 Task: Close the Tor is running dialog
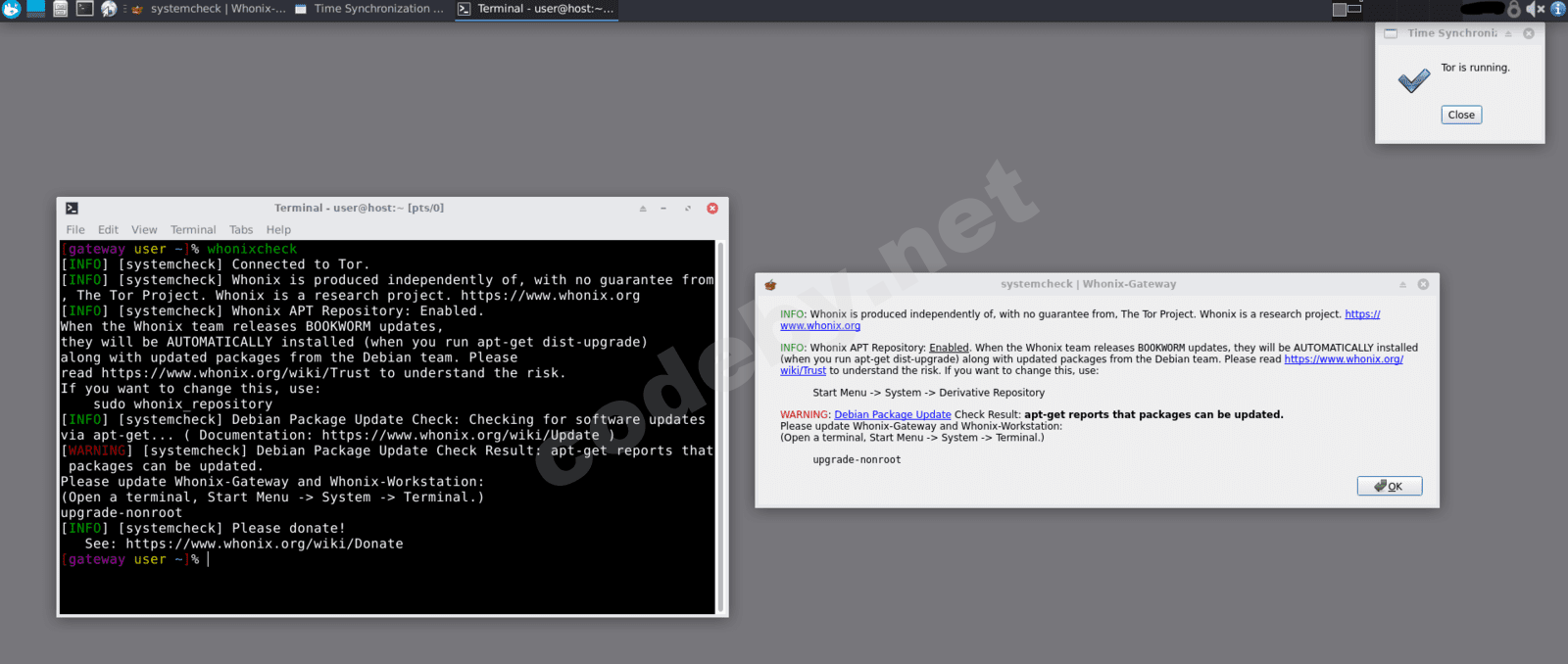pyautogui.click(x=1461, y=115)
